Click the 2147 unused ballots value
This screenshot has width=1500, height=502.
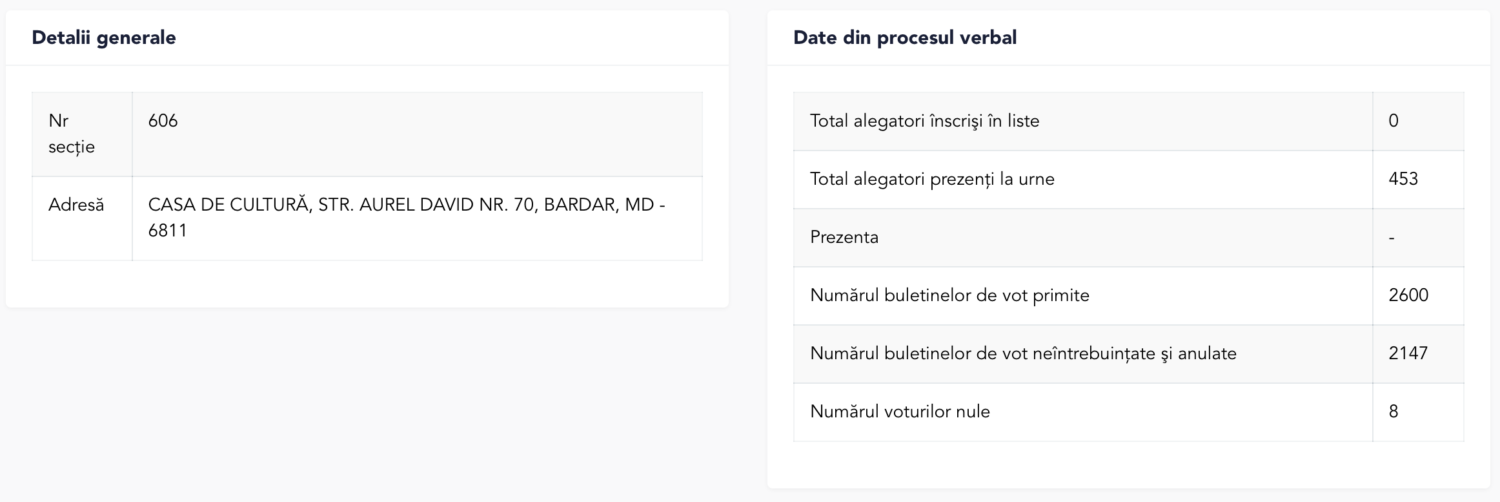[x=1408, y=353]
